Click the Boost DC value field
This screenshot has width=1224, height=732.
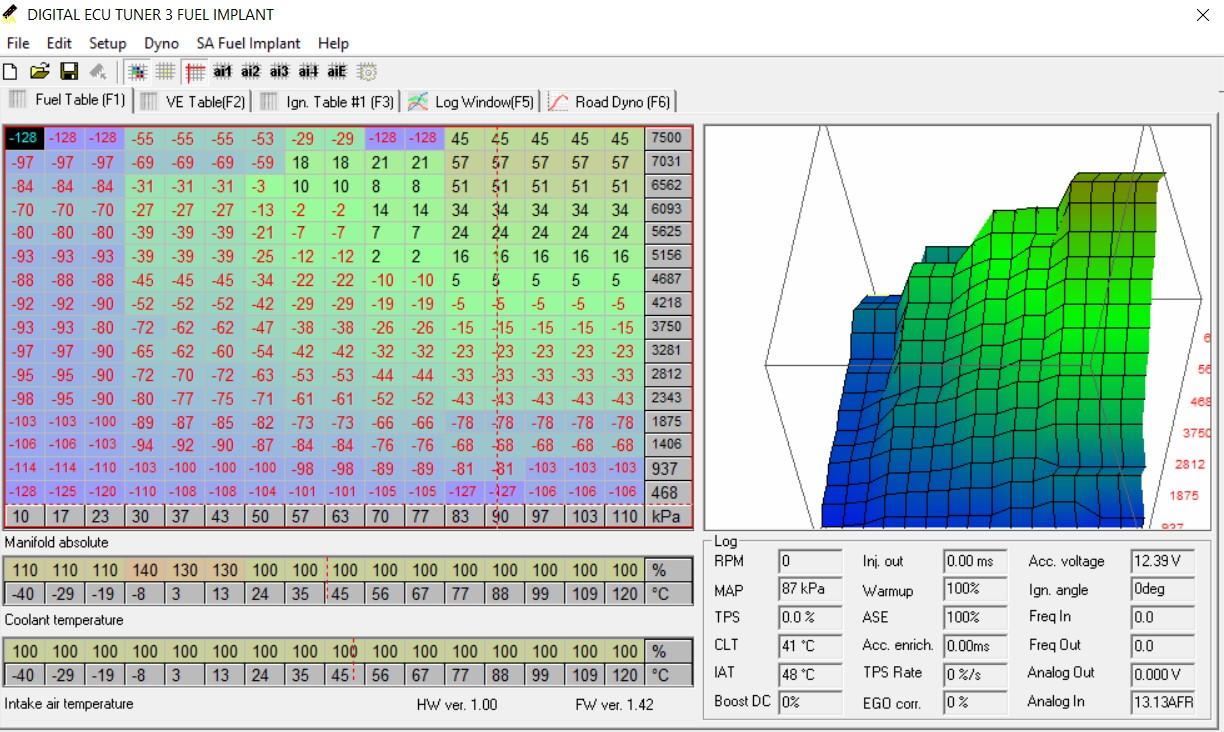click(810, 701)
